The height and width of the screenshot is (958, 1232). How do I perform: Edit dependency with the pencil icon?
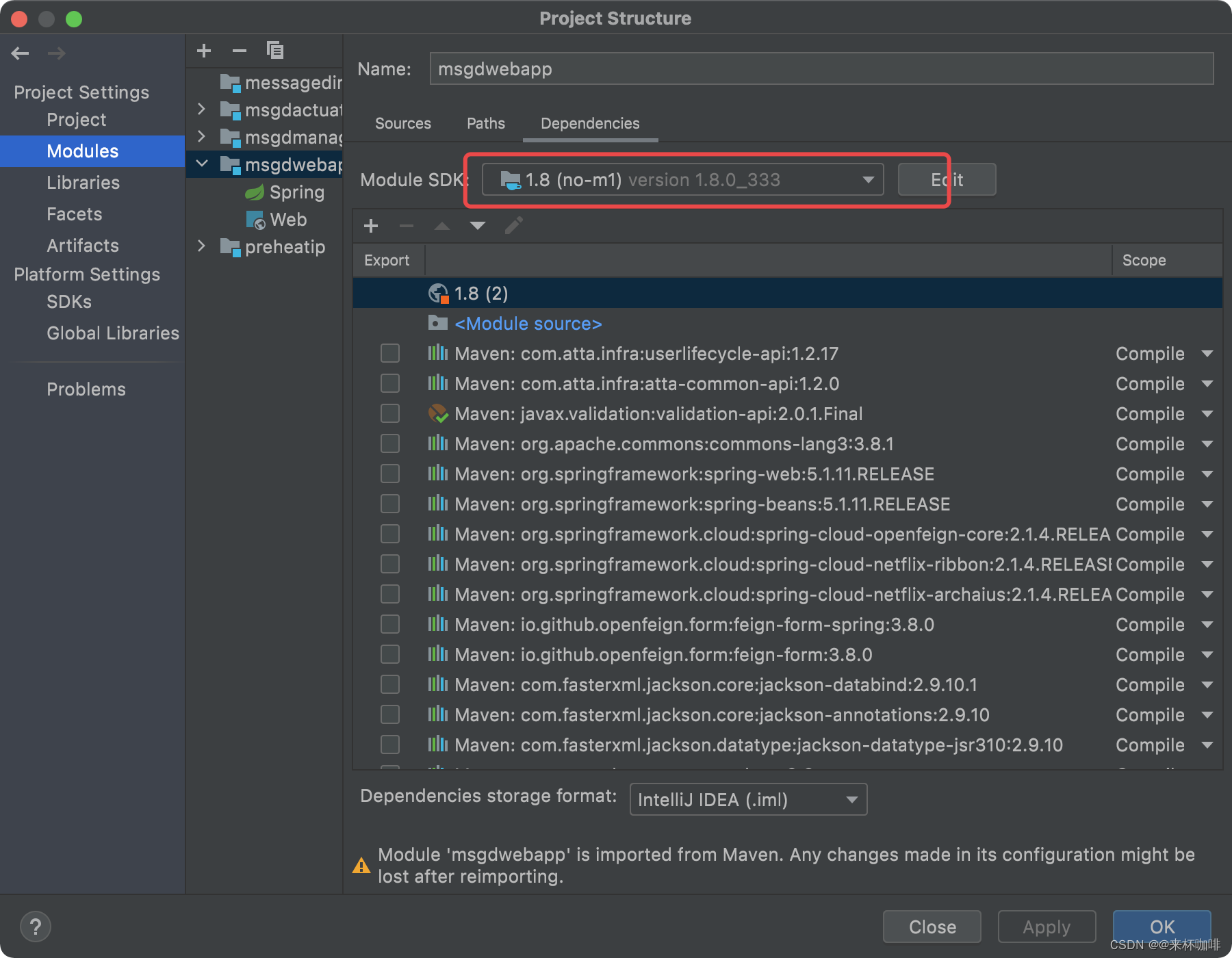click(514, 226)
